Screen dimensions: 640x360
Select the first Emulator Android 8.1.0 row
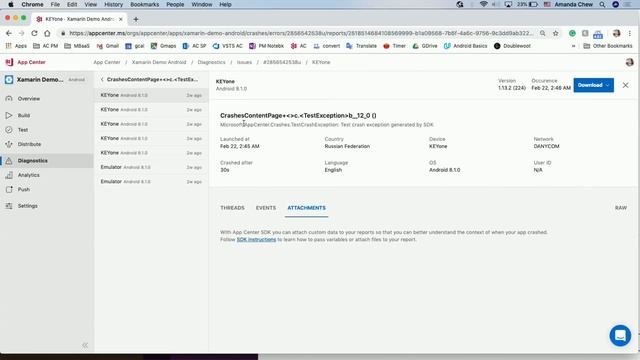click(x=151, y=167)
